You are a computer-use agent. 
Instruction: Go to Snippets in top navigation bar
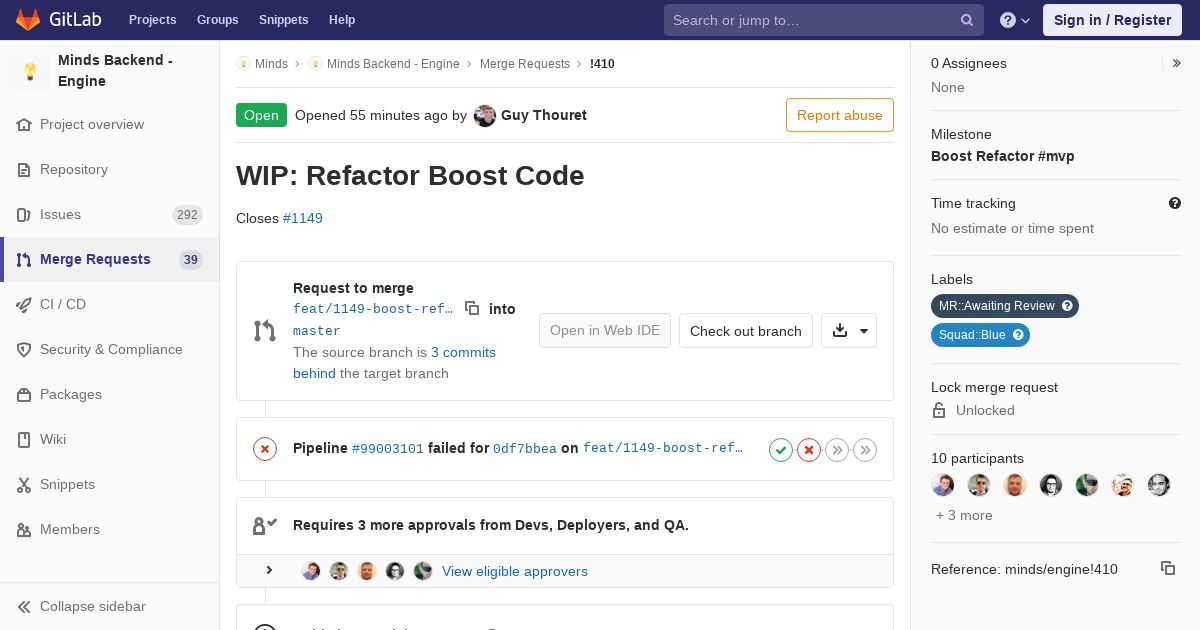click(283, 20)
